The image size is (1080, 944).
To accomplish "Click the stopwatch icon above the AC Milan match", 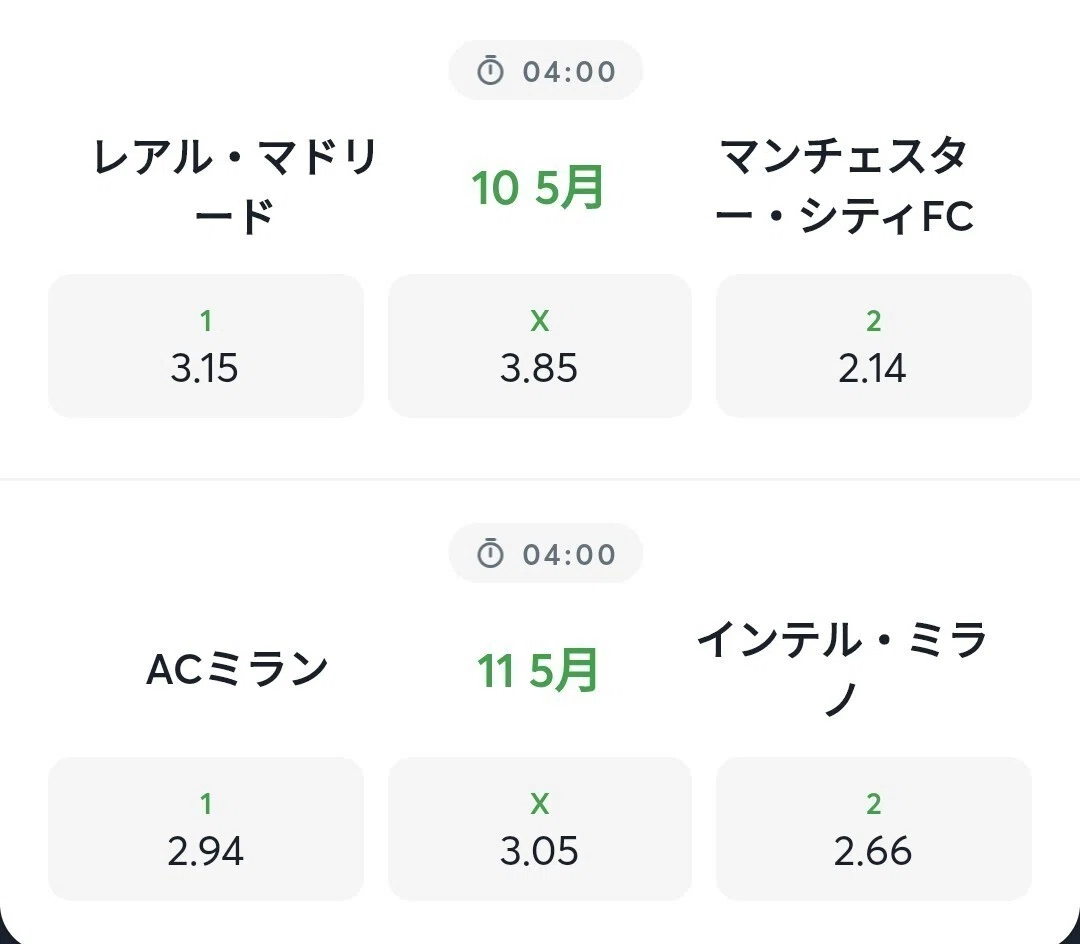I will tap(490, 553).
